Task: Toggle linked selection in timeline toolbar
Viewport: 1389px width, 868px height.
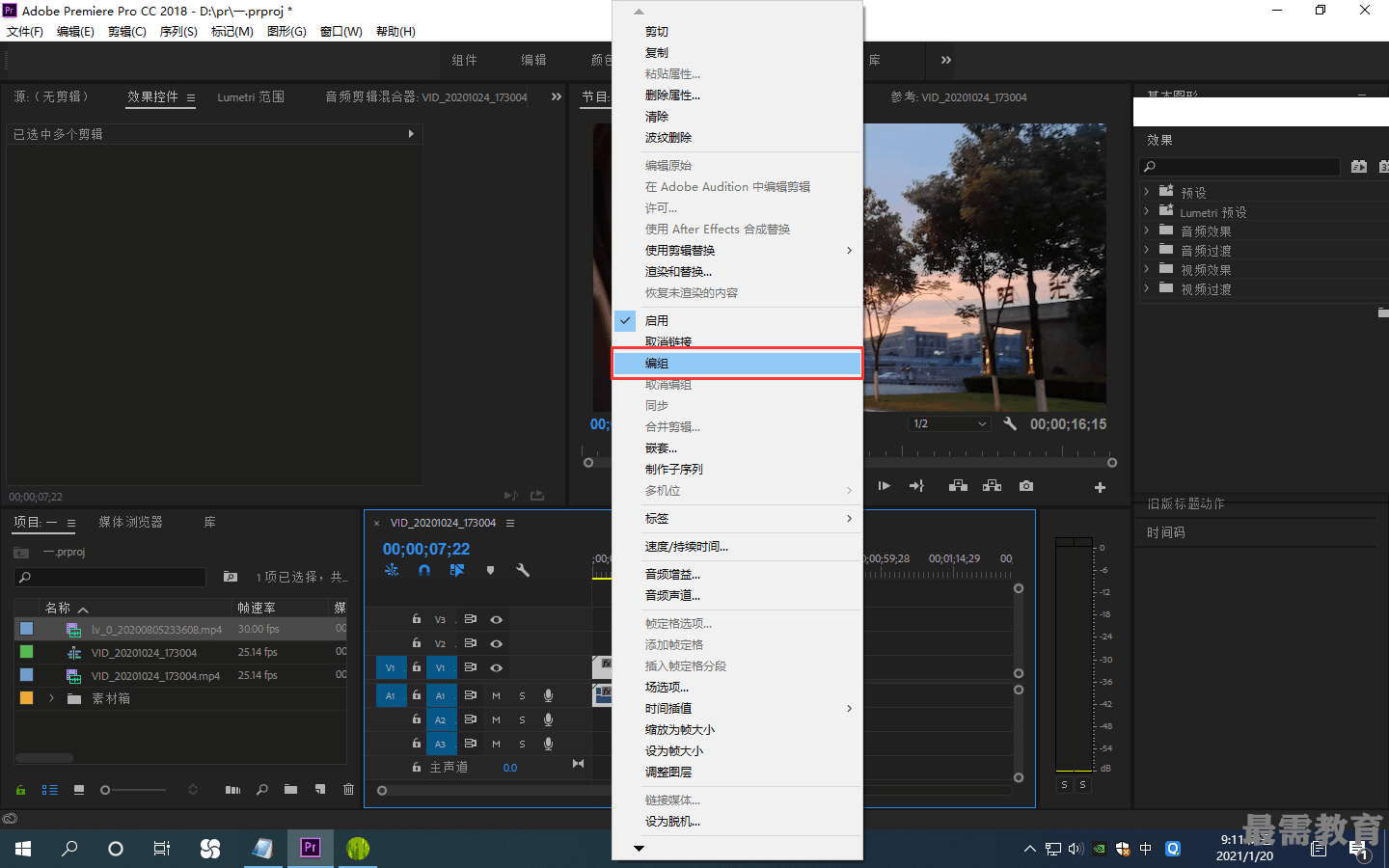Action: (x=457, y=570)
